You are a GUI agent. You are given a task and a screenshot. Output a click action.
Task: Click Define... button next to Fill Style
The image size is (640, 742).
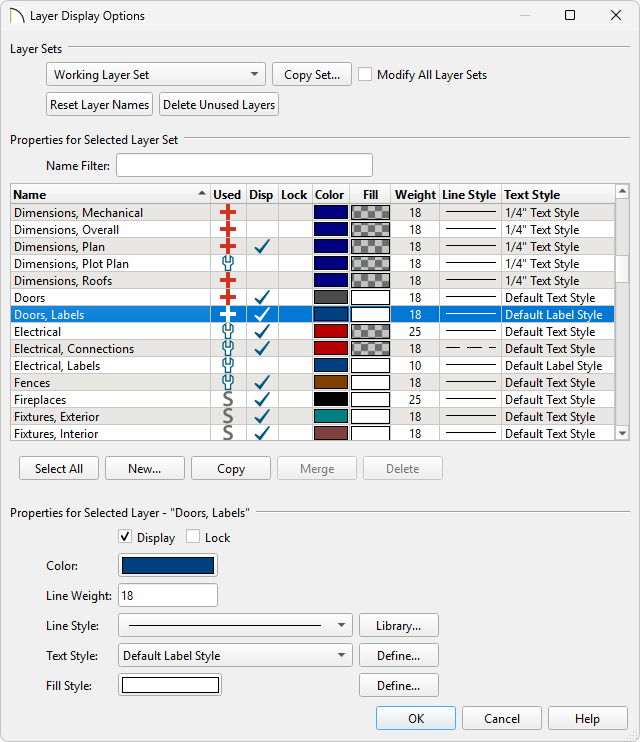pyautogui.click(x=399, y=685)
